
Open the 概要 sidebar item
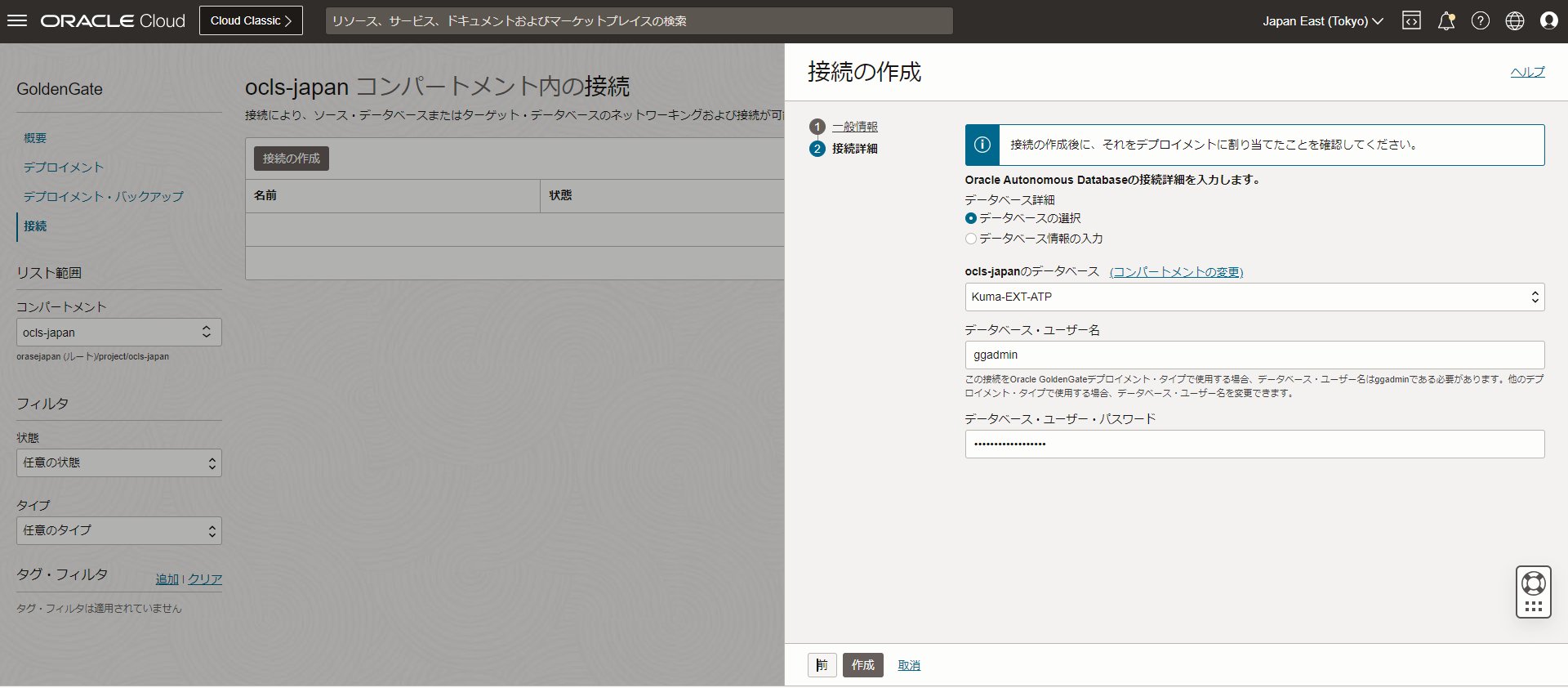point(35,138)
